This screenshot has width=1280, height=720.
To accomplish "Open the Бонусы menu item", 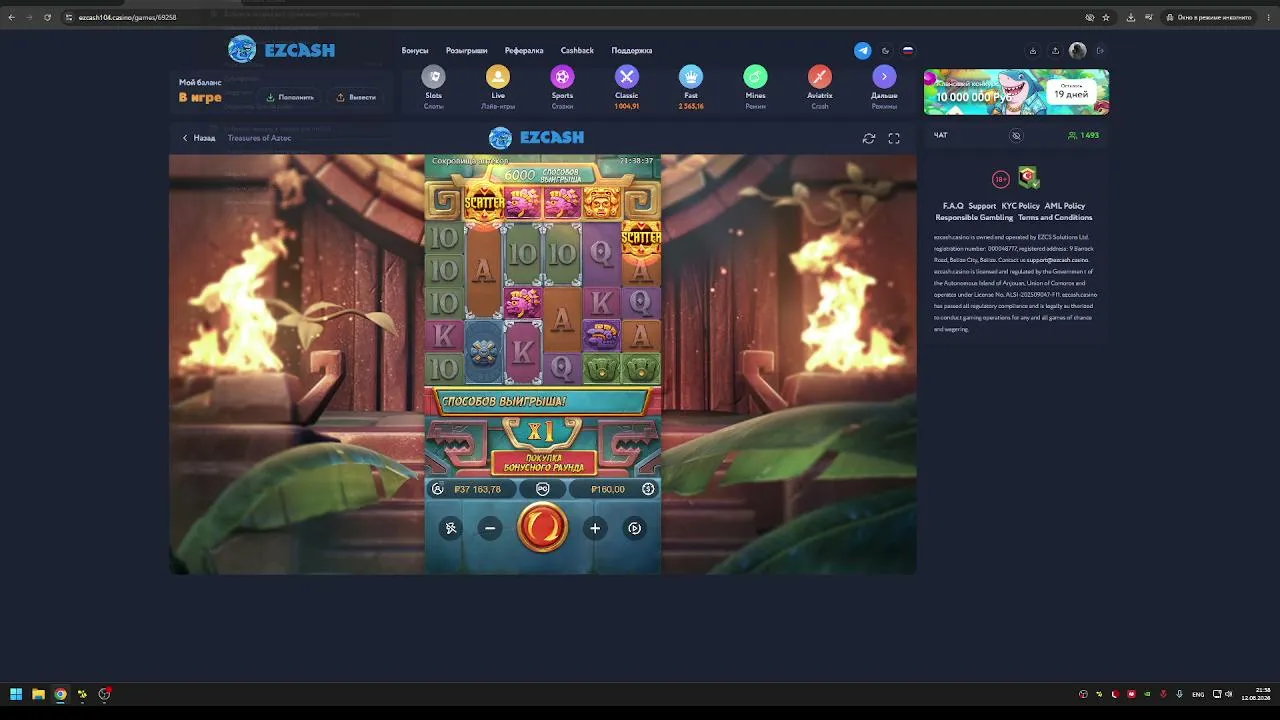I will point(415,50).
